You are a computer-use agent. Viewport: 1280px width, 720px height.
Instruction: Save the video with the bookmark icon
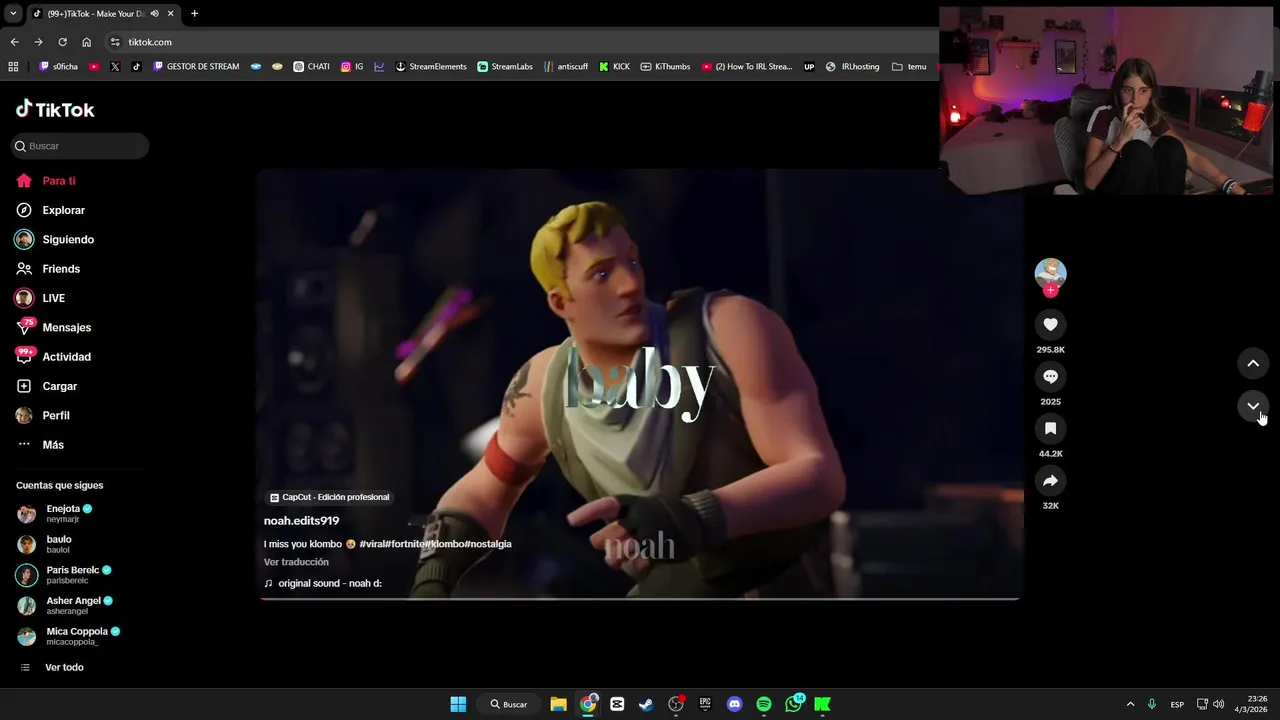tap(1050, 428)
